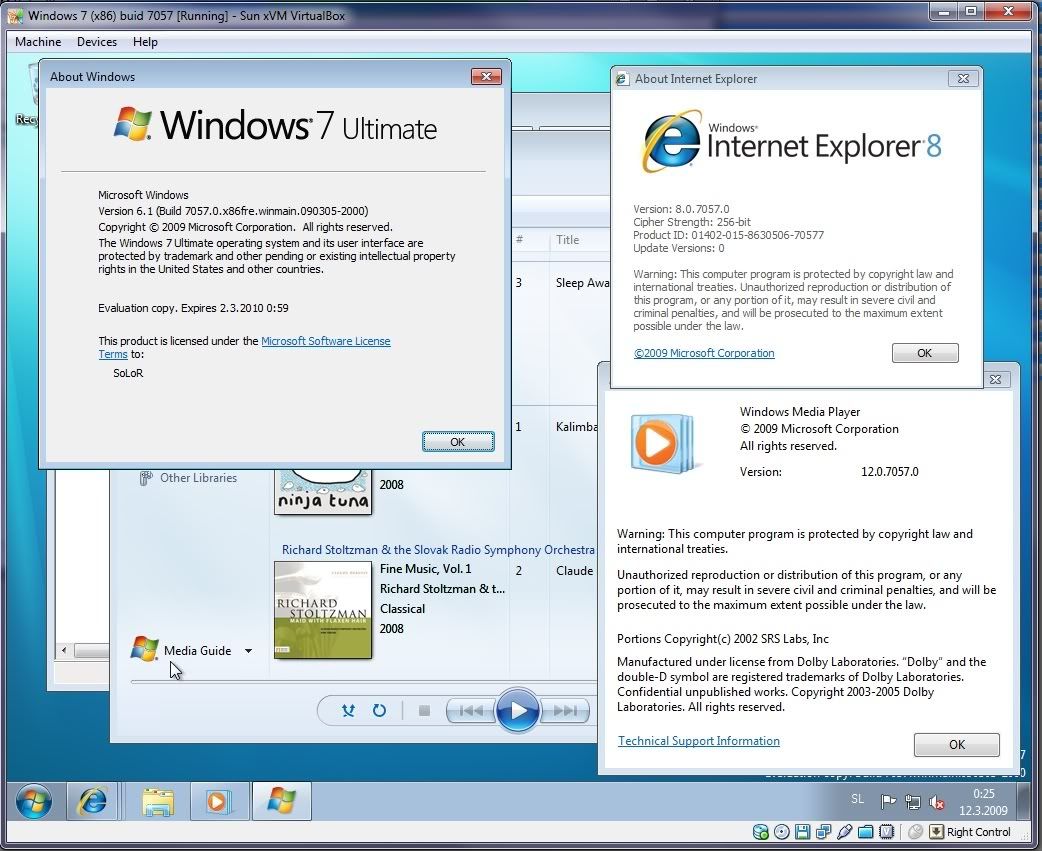Select the Kalimba track row
Viewport: 1042px width, 851px height.
(557, 426)
